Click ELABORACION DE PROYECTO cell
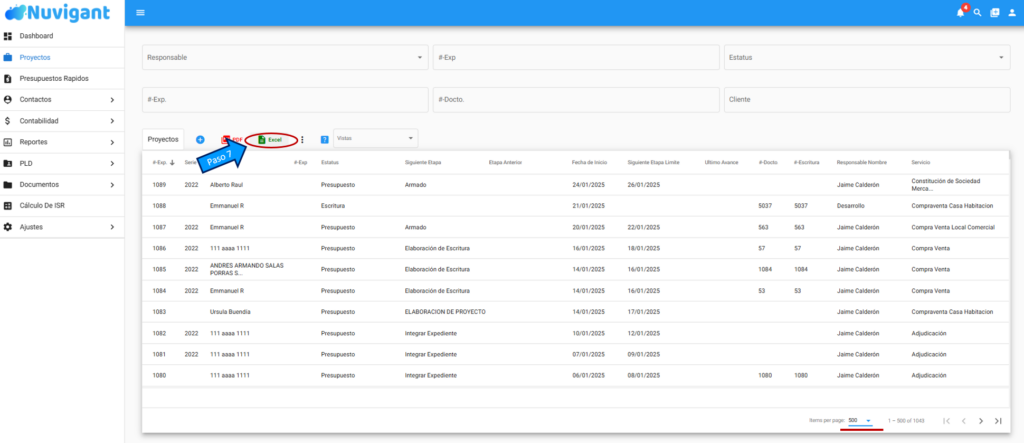Image resolution: width=1024 pixels, height=443 pixels. pos(445,312)
